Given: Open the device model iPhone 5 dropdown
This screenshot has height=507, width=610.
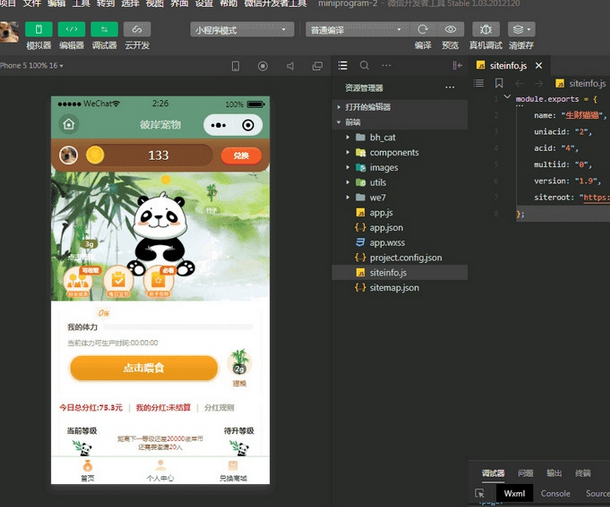Looking at the screenshot, I should tap(32, 65).
